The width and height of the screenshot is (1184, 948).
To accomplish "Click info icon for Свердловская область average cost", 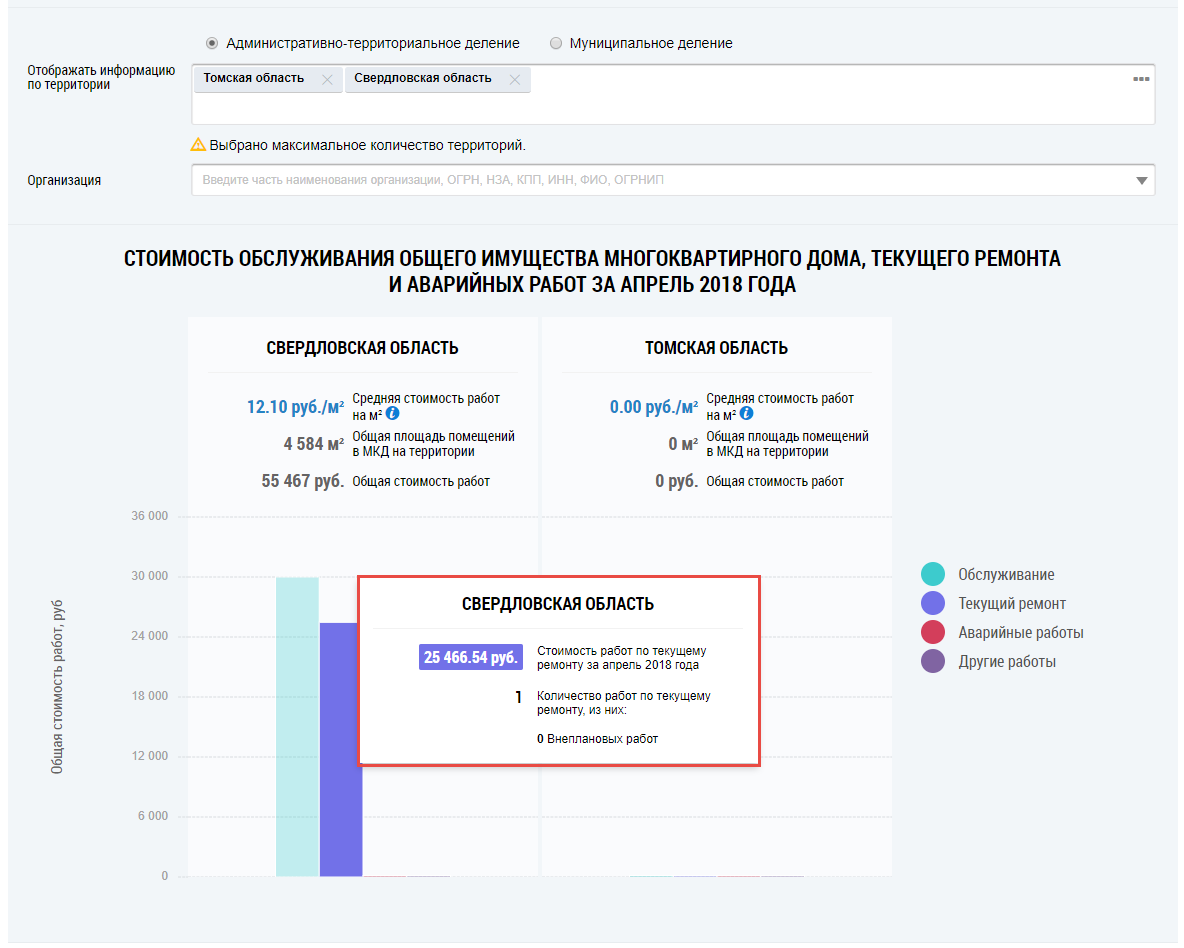I will click(393, 413).
